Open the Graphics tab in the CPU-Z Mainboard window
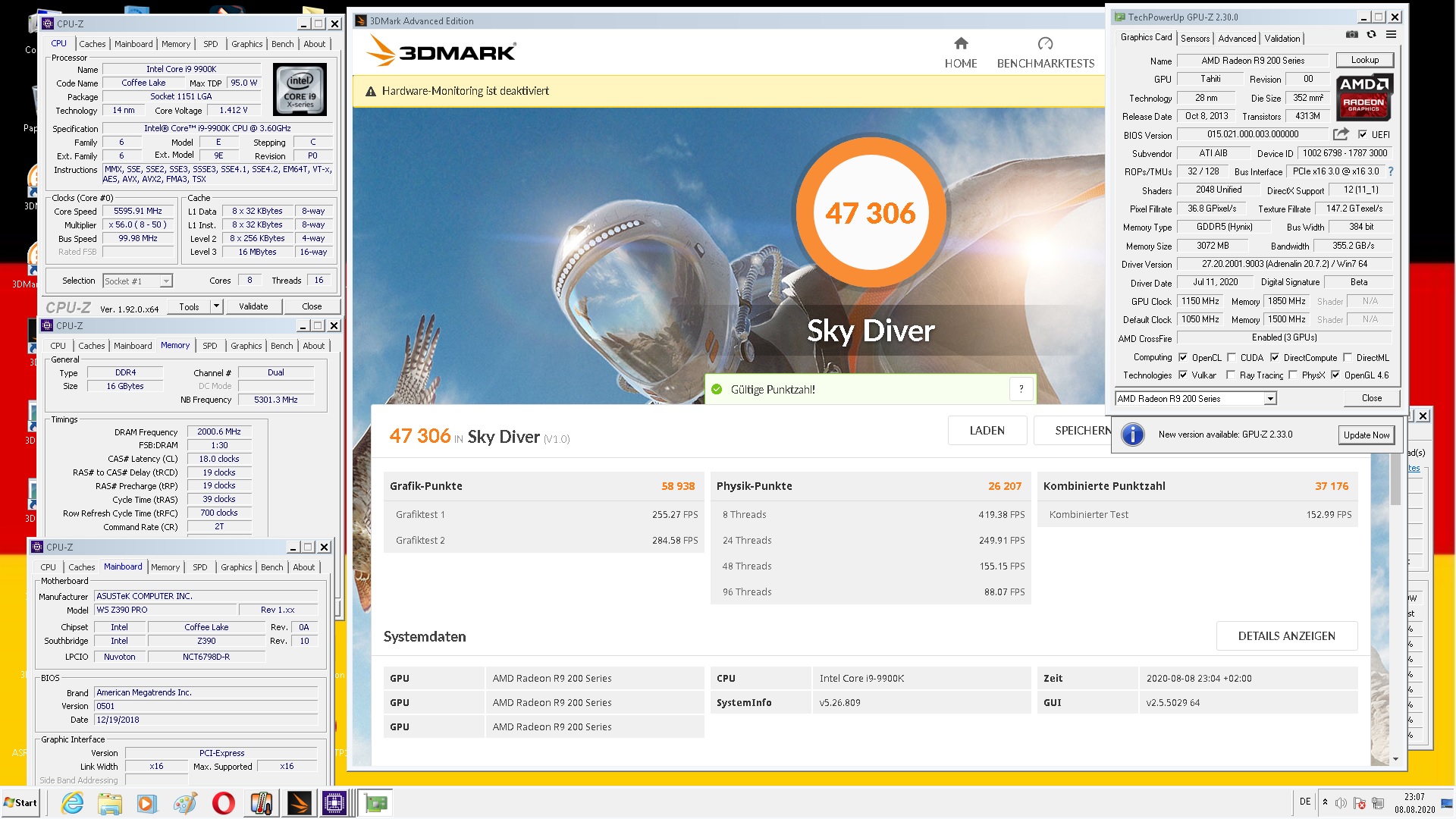This screenshot has height=819, width=1456. (x=237, y=567)
